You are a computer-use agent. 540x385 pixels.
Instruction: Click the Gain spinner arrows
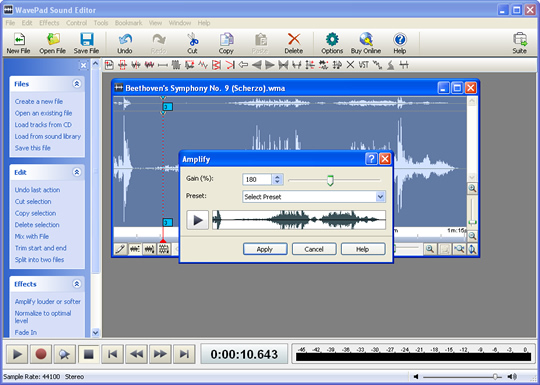(x=277, y=179)
